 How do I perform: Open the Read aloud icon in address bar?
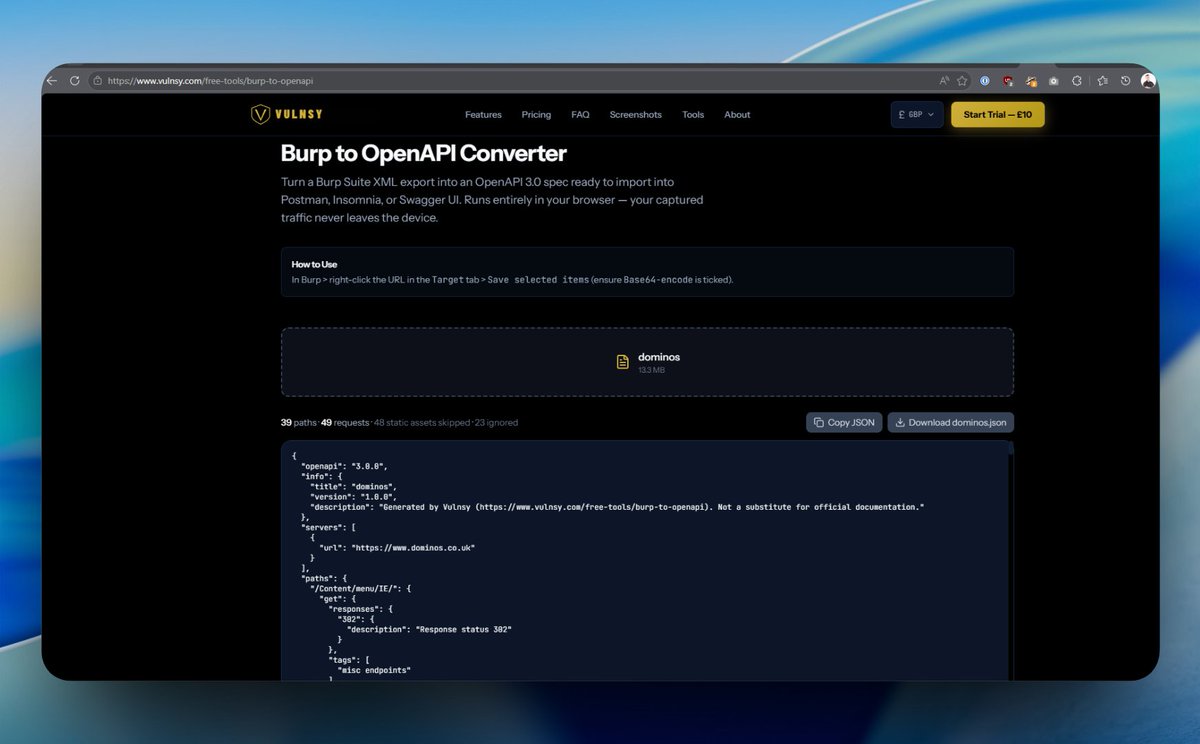(944, 81)
